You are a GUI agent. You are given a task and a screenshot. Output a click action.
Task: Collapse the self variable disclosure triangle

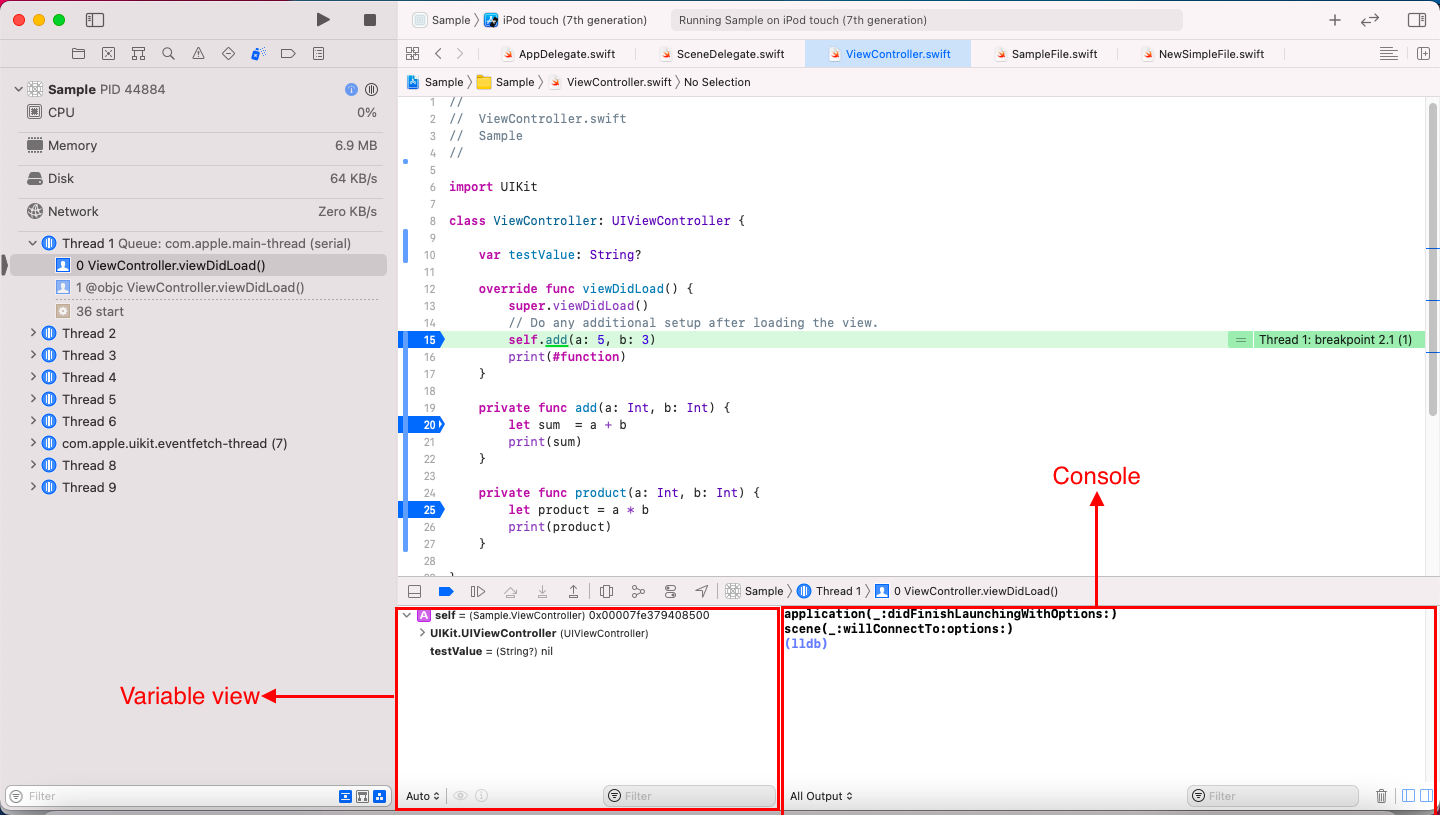coord(406,615)
